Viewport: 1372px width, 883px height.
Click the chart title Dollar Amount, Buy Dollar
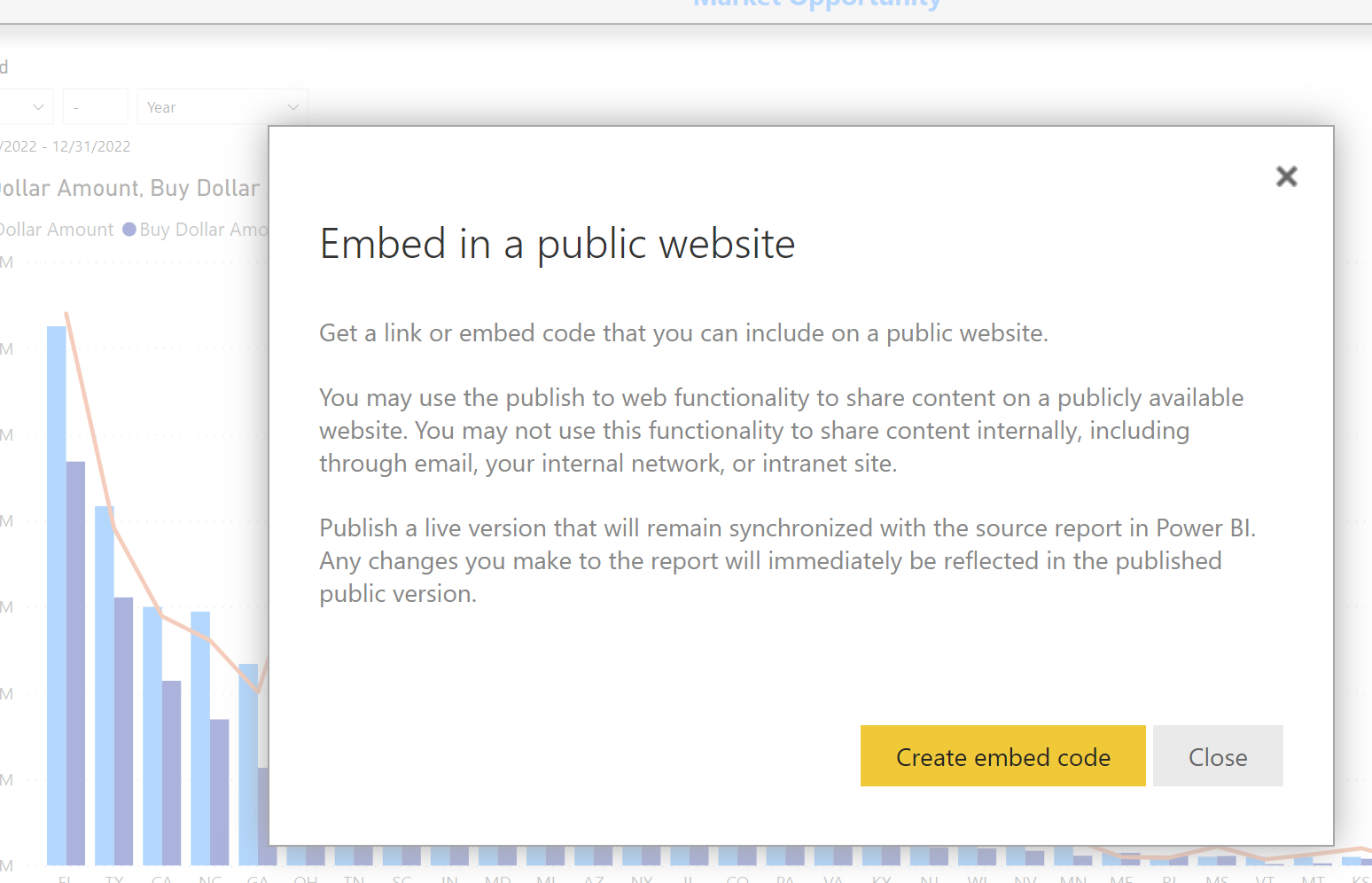coord(129,188)
